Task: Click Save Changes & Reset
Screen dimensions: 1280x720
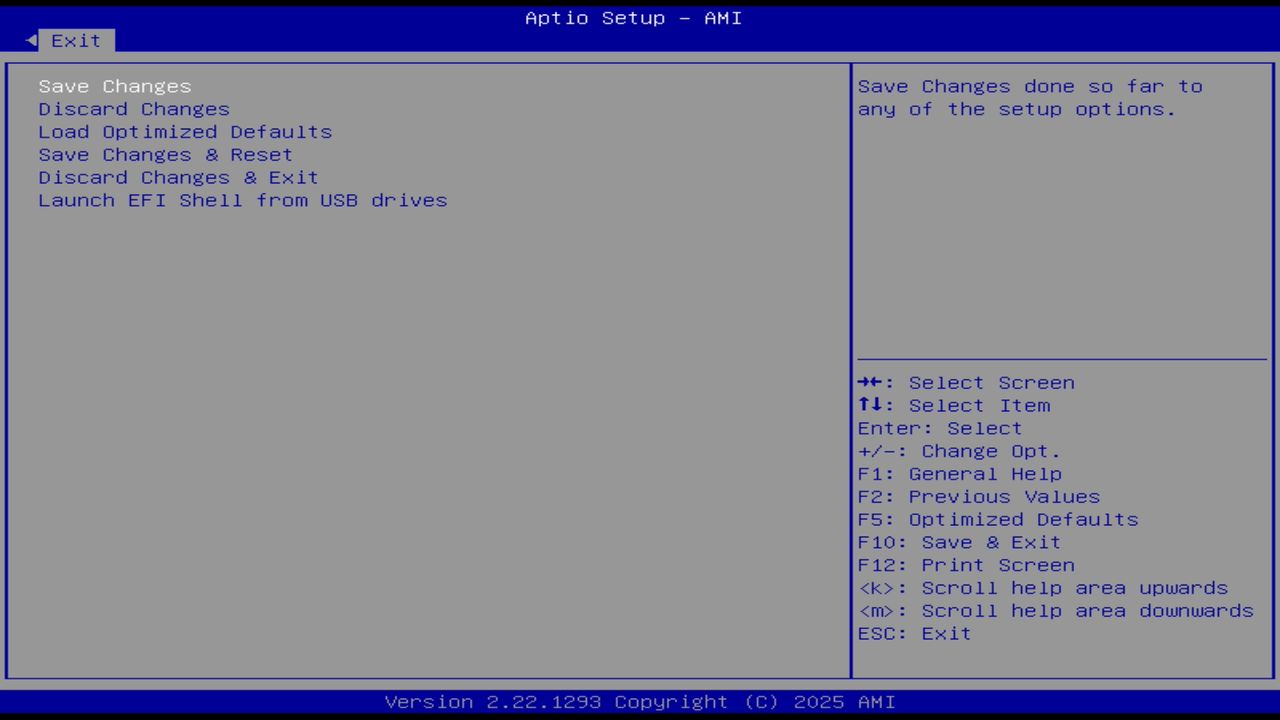Action: pyautogui.click(x=165, y=154)
